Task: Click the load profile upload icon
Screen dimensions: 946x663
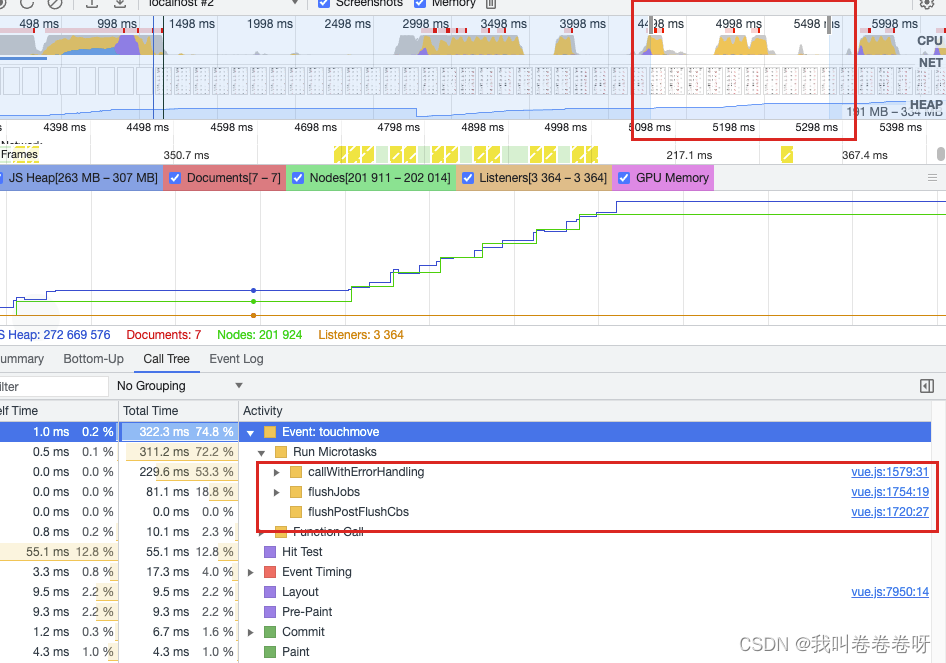Action: (90, 5)
